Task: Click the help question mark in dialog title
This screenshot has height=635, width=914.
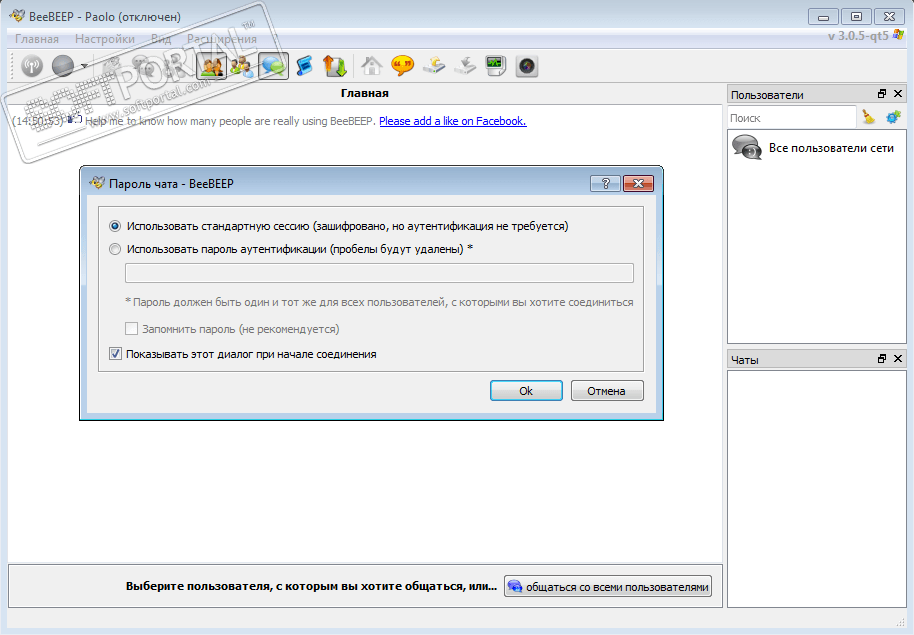Action: click(x=605, y=184)
